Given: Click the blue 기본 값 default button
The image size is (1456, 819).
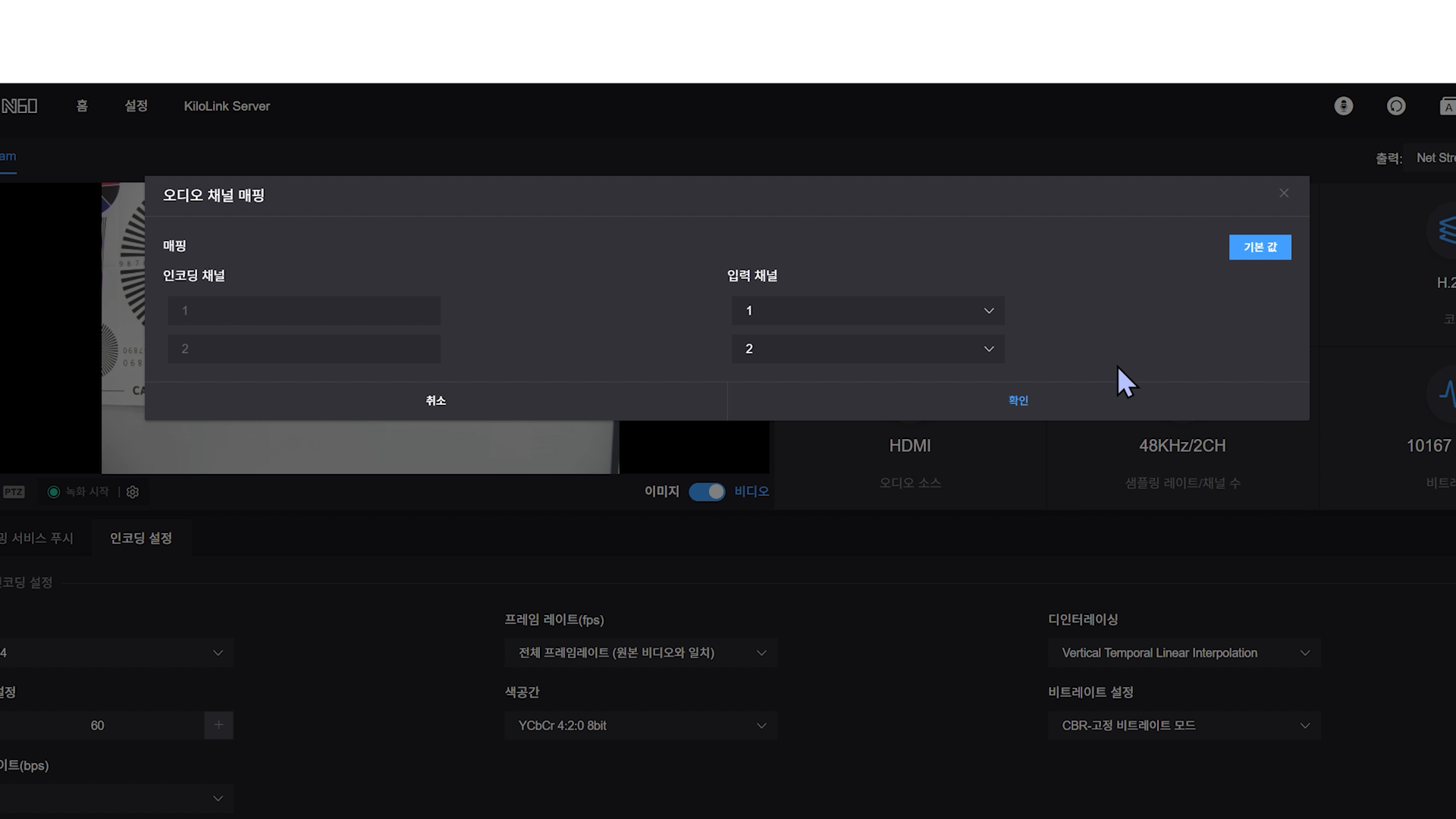Looking at the screenshot, I should pyautogui.click(x=1260, y=247).
